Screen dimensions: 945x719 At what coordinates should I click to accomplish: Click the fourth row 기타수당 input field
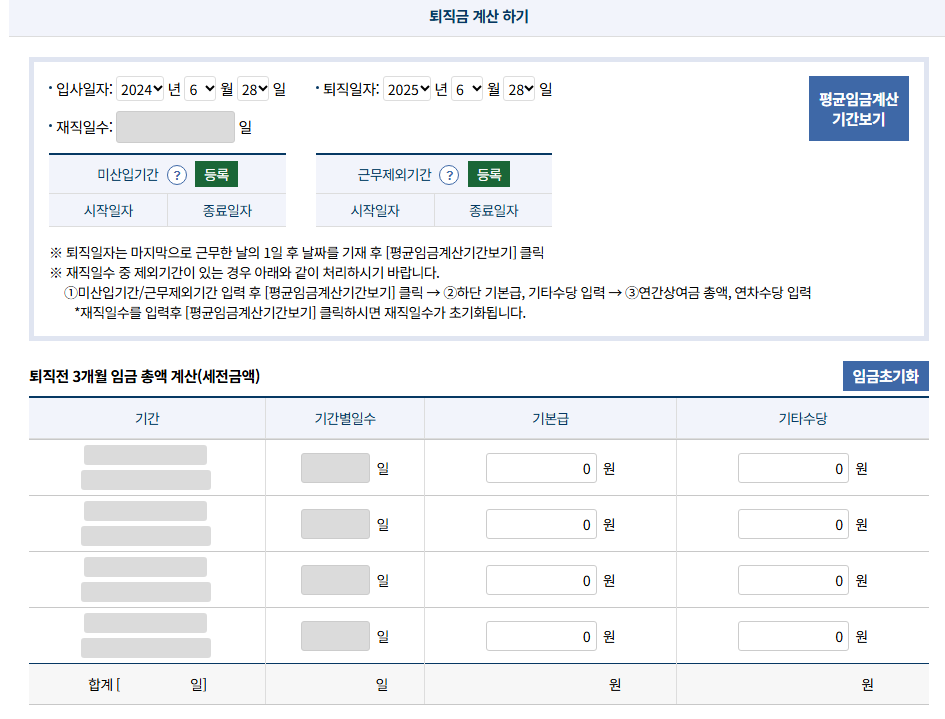tap(792, 635)
